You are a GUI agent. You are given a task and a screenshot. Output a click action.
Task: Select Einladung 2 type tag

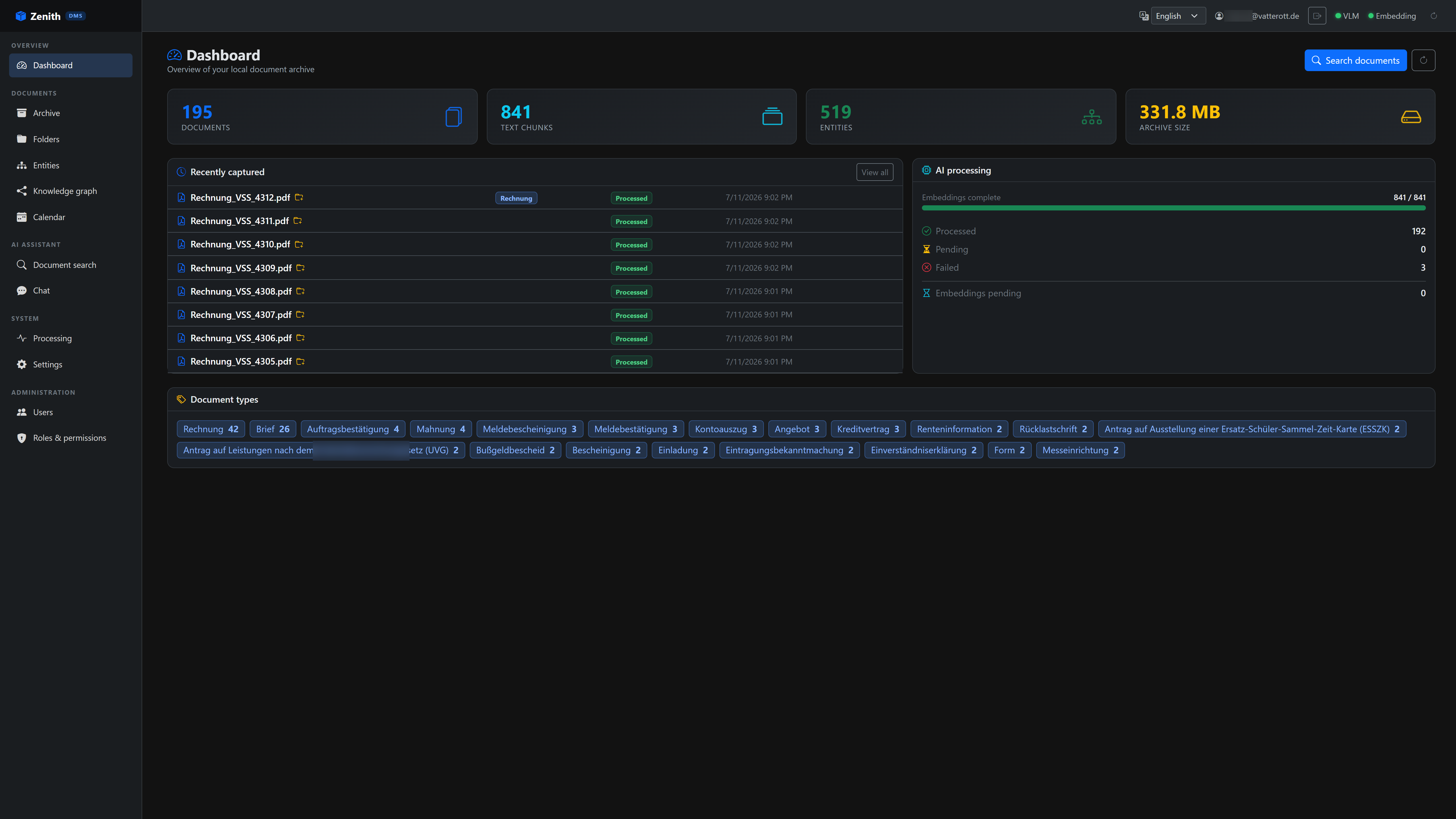(683, 450)
